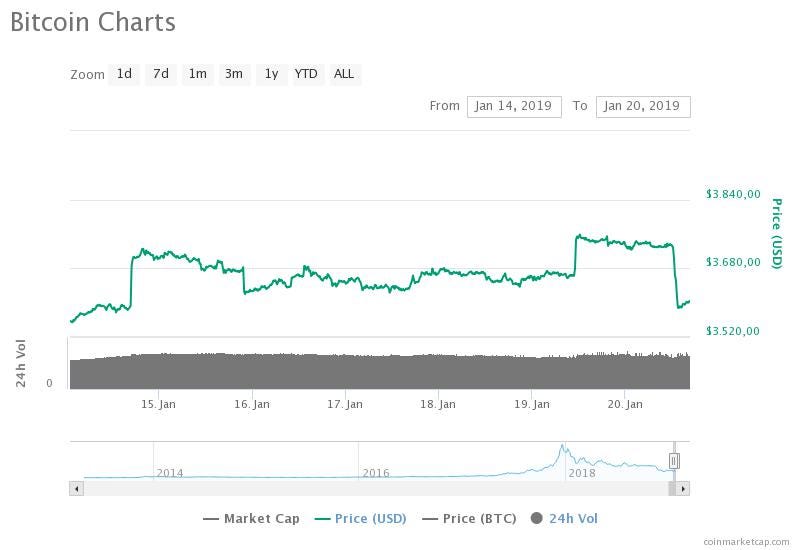The height and width of the screenshot is (550, 800).
Task: Click the 2016 label in navigator
Action: pyautogui.click(x=376, y=473)
